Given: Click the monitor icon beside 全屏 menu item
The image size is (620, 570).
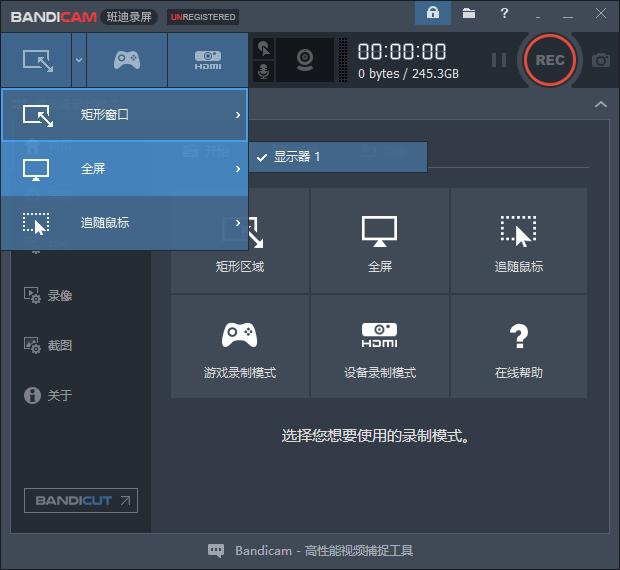Looking at the screenshot, I should coord(36,170).
